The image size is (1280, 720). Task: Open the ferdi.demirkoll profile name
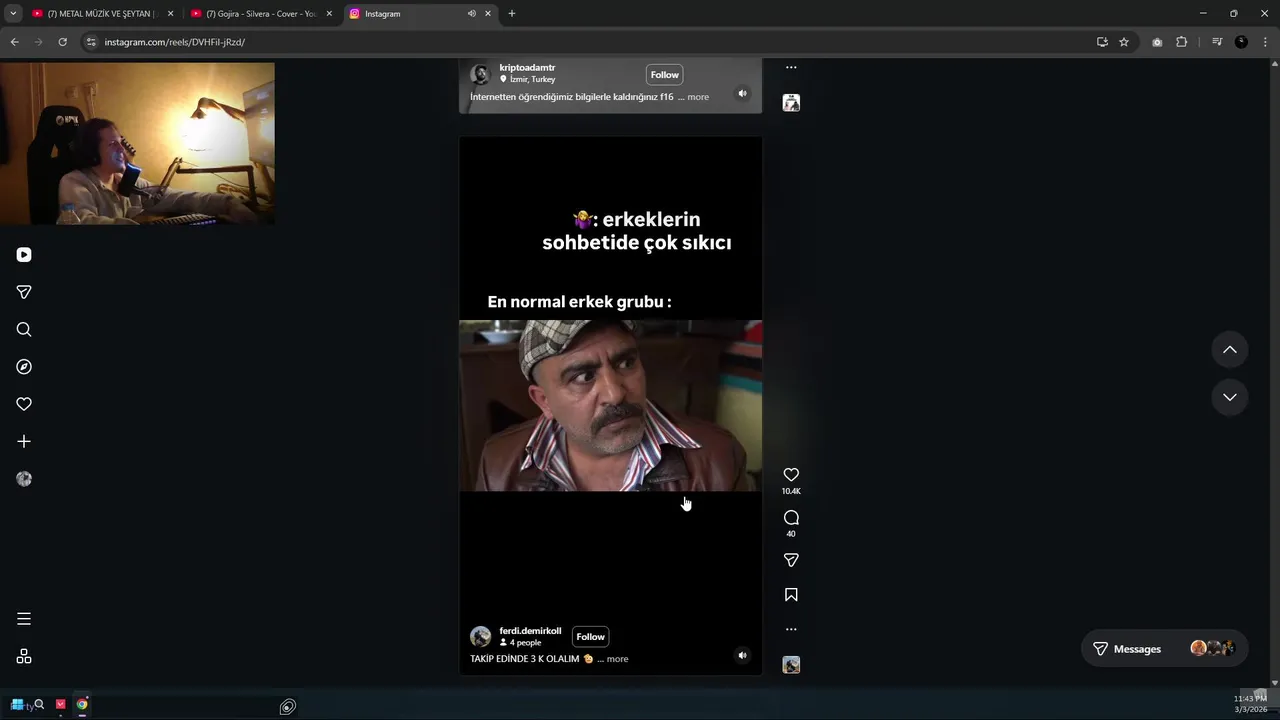point(530,631)
